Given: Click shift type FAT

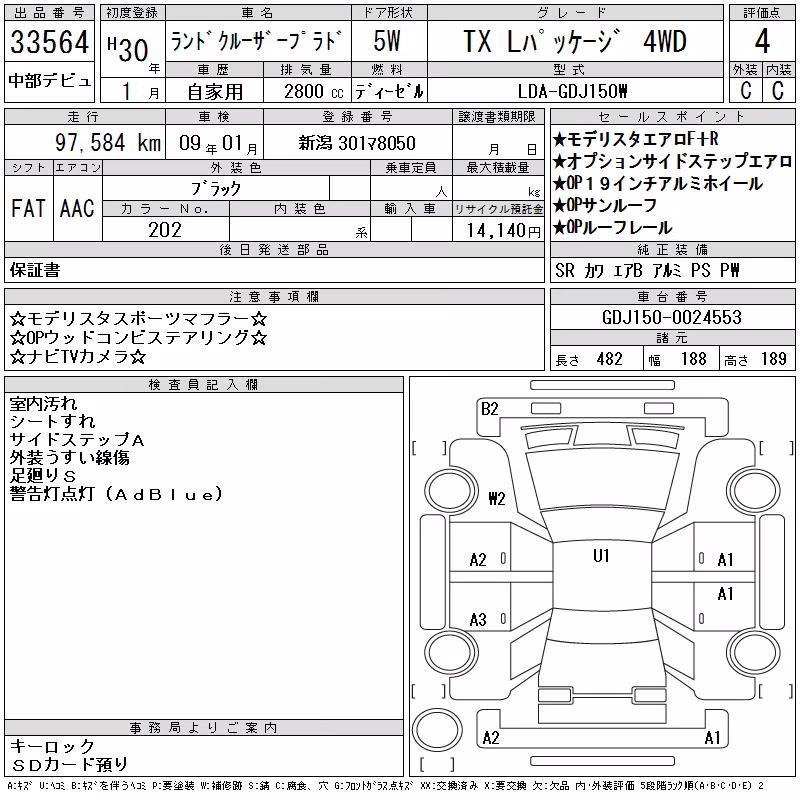Looking at the screenshot, I should point(28,209).
